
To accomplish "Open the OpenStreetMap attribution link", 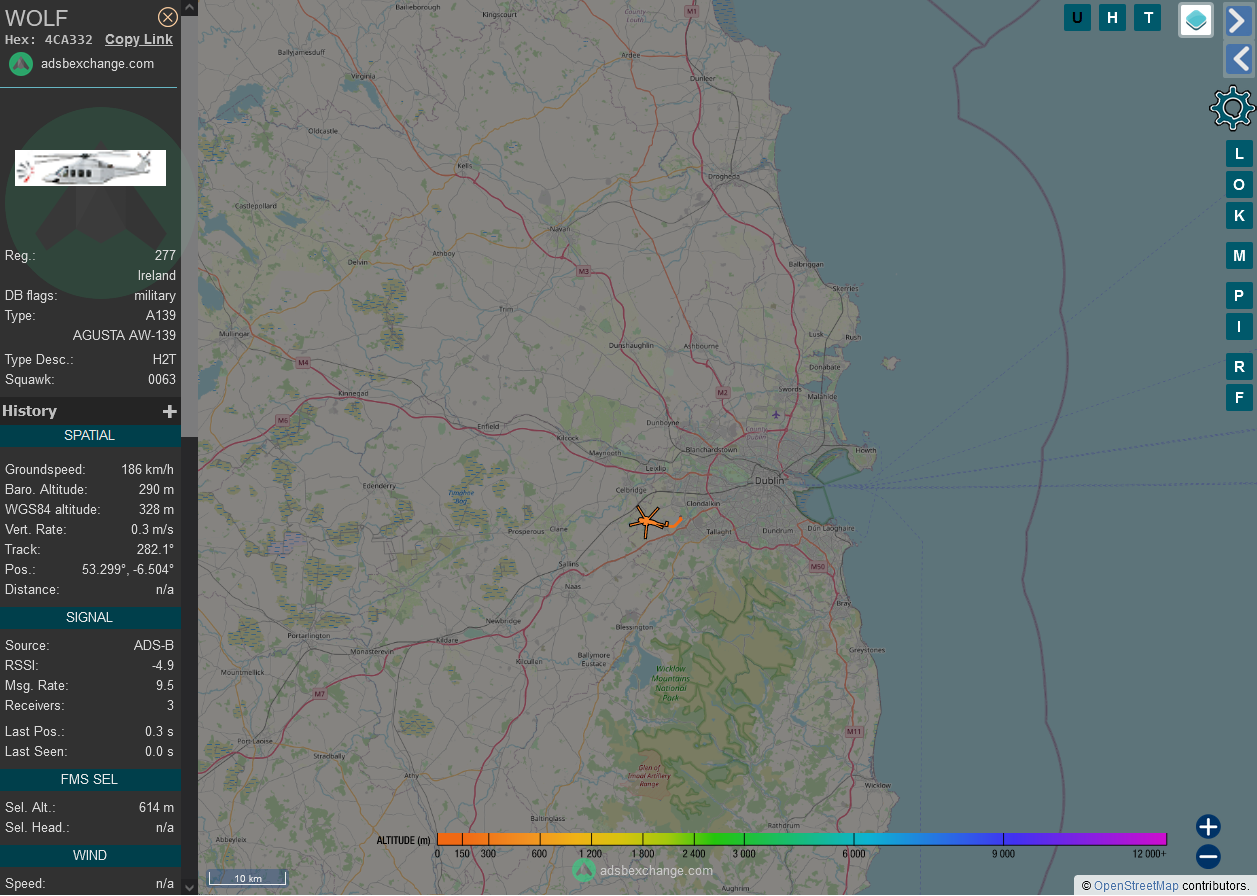I will tap(1136, 886).
